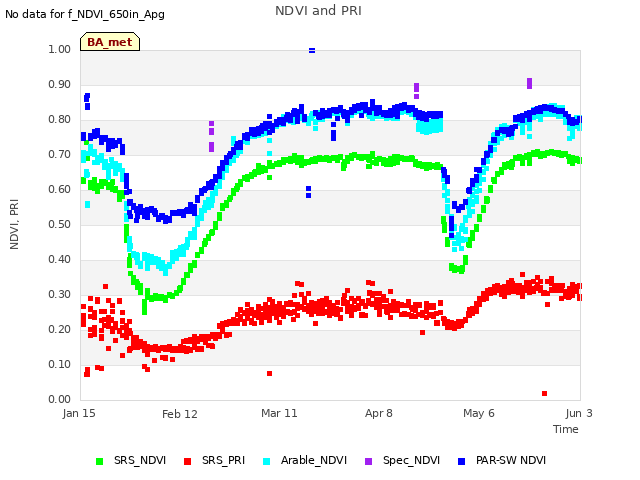The width and height of the screenshot is (640, 480).
Task: Click the isolated red point near 0.08 in March
Action: coord(269,373)
